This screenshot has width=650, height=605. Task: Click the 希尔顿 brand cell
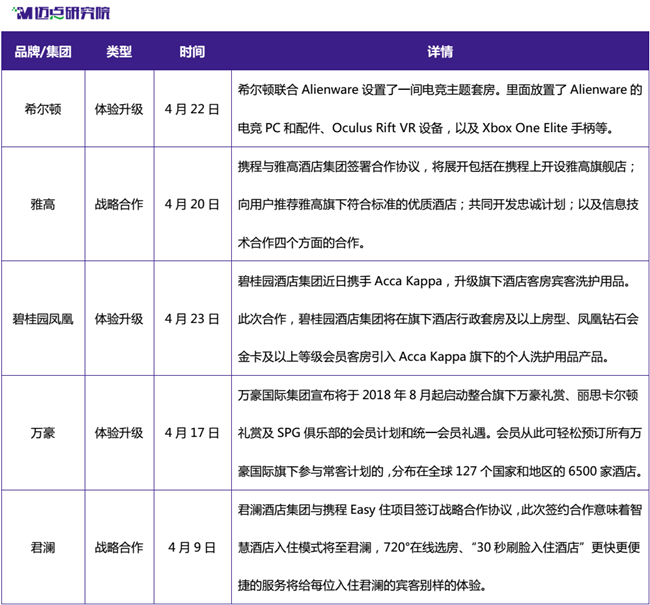[x=43, y=109]
